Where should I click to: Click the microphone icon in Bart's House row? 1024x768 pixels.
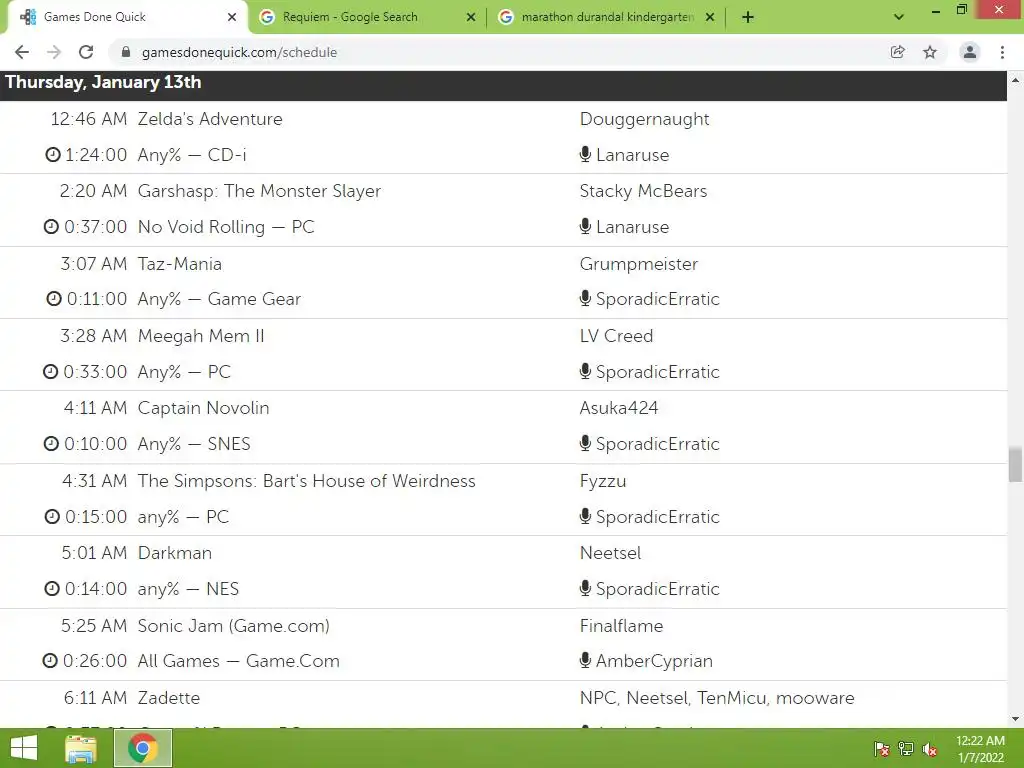click(586, 516)
